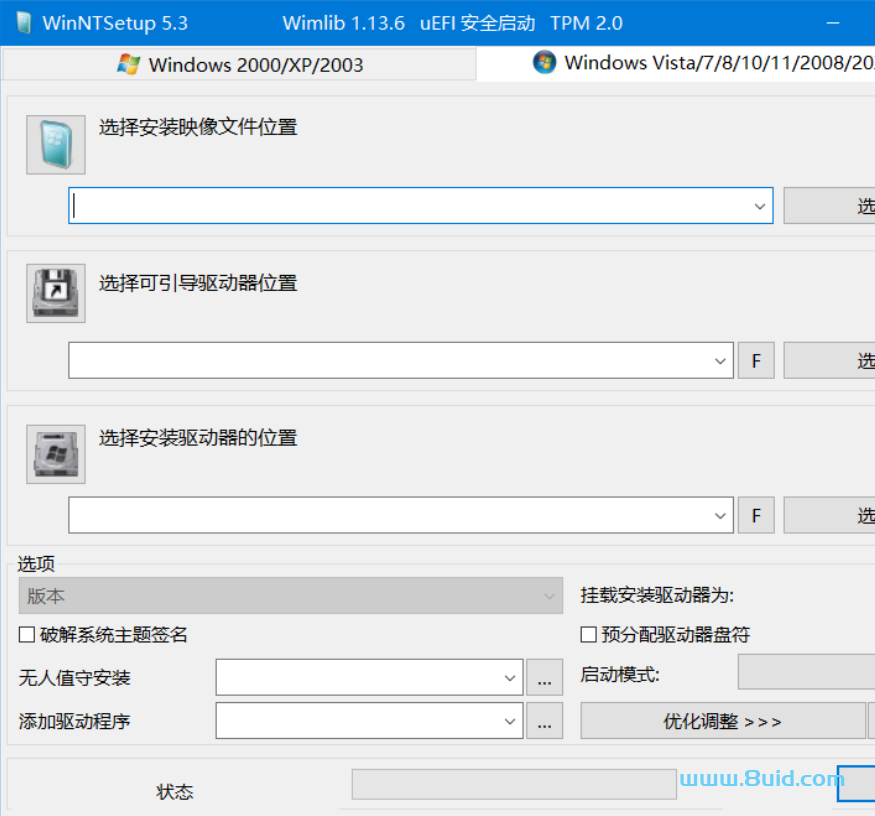Click the 选项 group label
875x816 pixels.
point(36,564)
